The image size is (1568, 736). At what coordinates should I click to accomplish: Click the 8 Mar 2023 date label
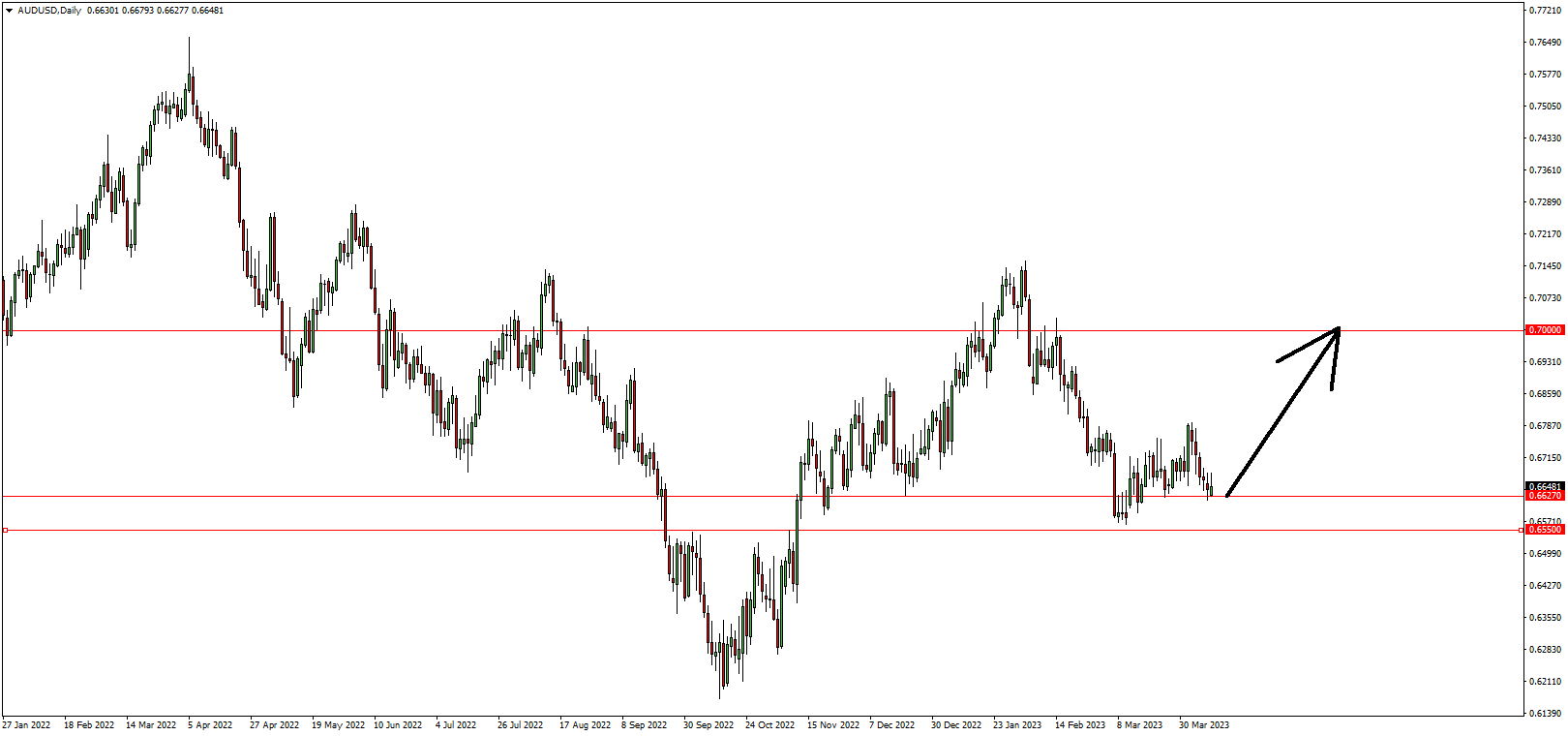(x=1139, y=725)
